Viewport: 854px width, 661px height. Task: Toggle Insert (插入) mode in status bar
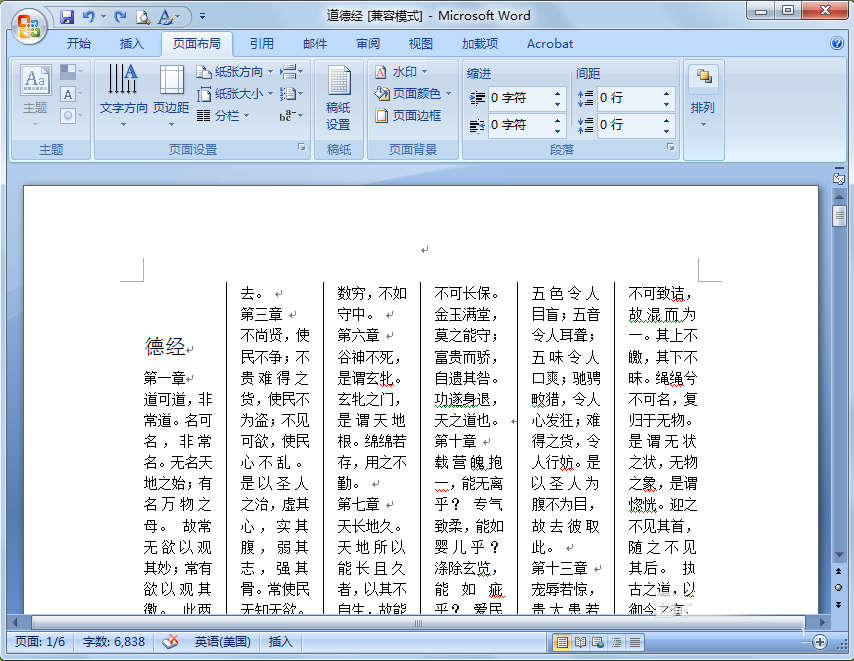point(281,642)
